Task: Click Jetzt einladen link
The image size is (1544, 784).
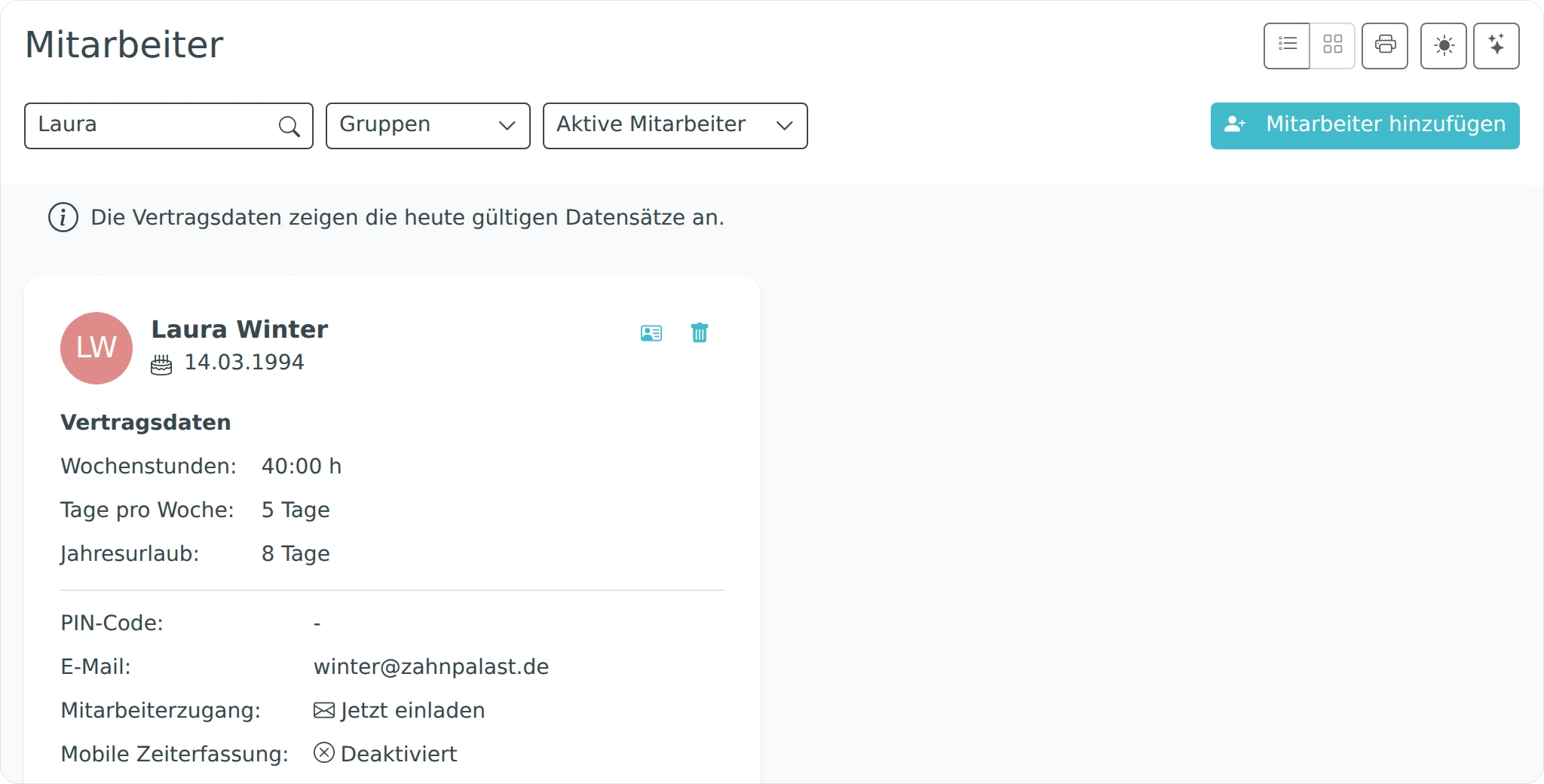Action: [x=400, y=711]
